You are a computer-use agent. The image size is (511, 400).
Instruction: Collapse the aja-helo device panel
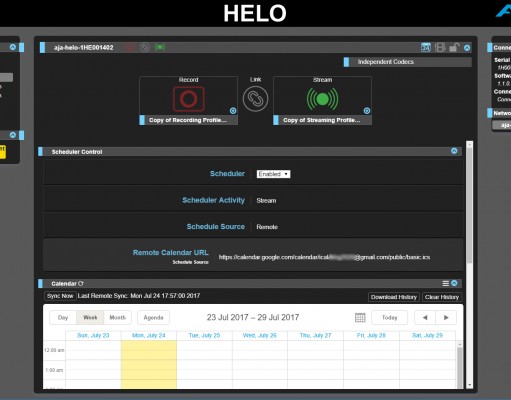tap(467, 48)
